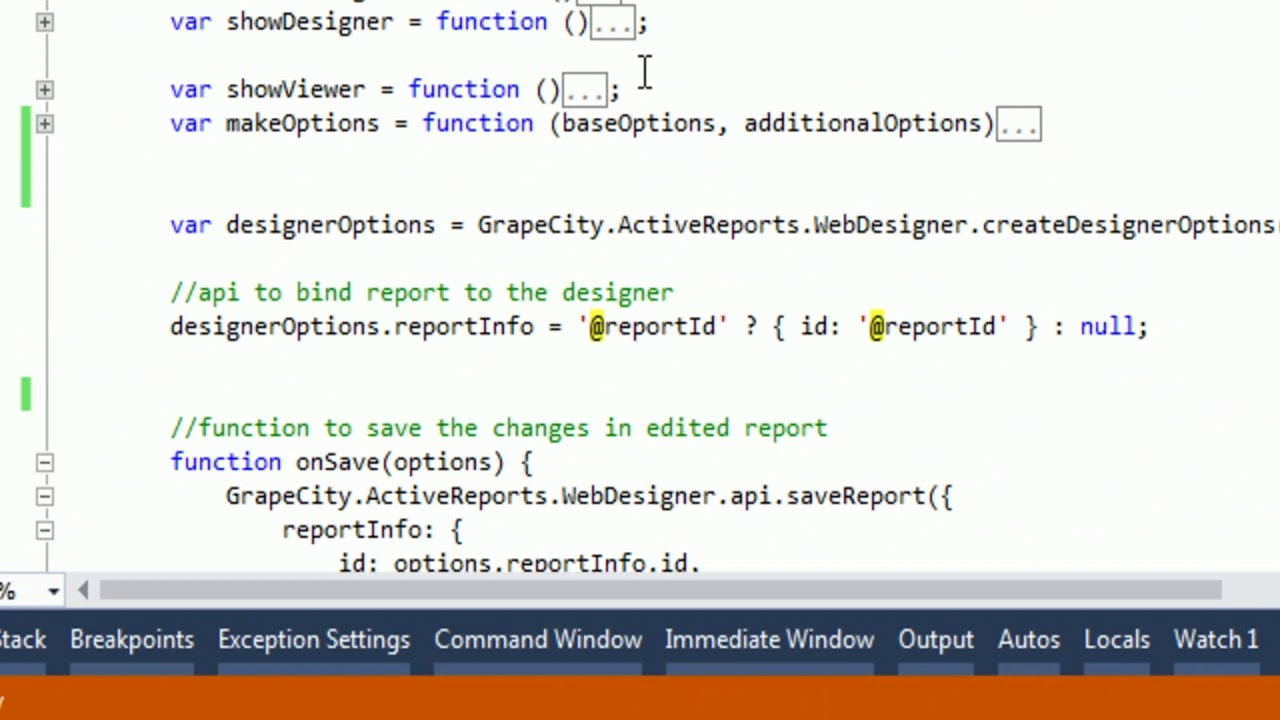Open the Autos tab

(x=1028, y=639)
